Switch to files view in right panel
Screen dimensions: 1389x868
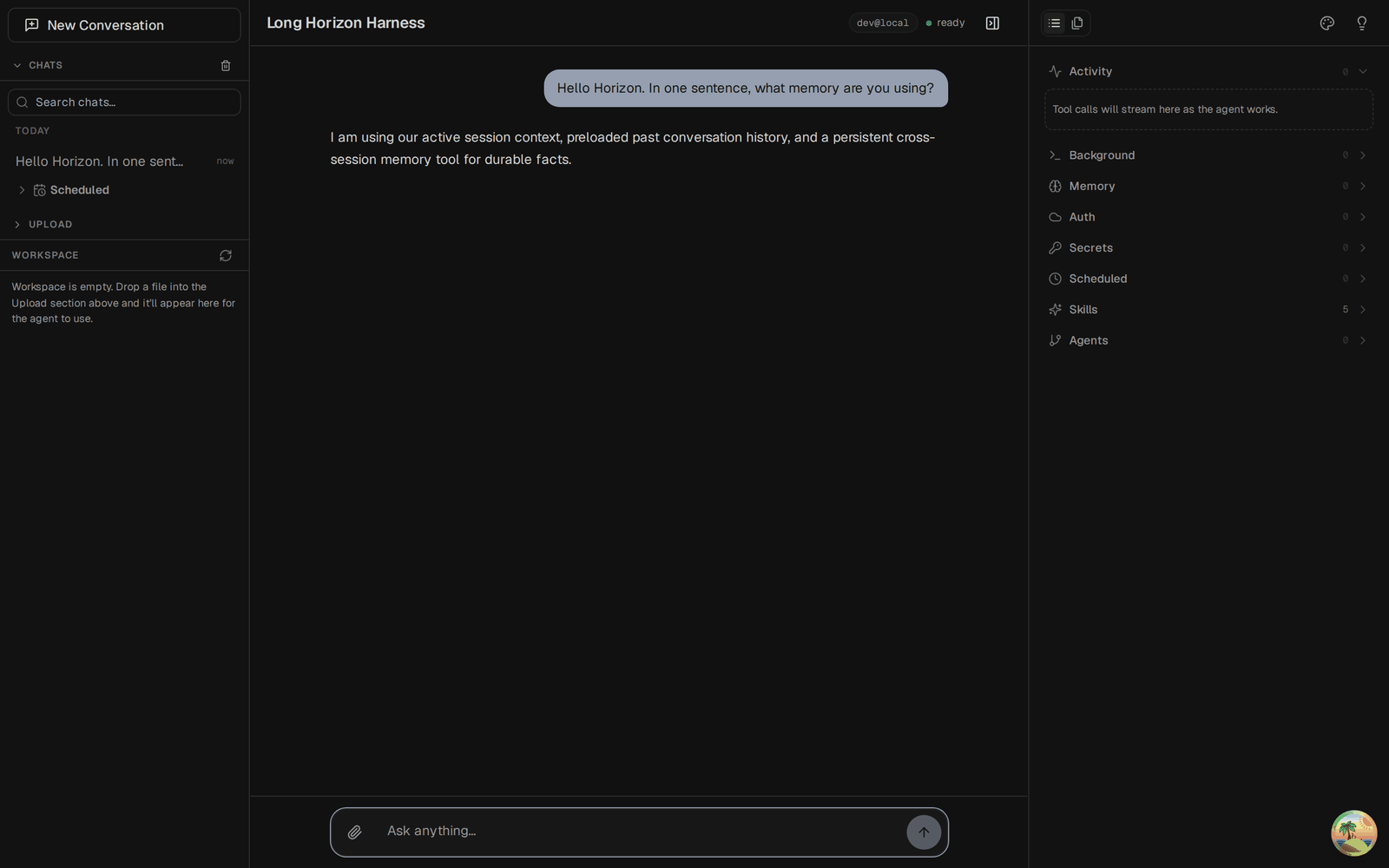(x=1077, y=23)
